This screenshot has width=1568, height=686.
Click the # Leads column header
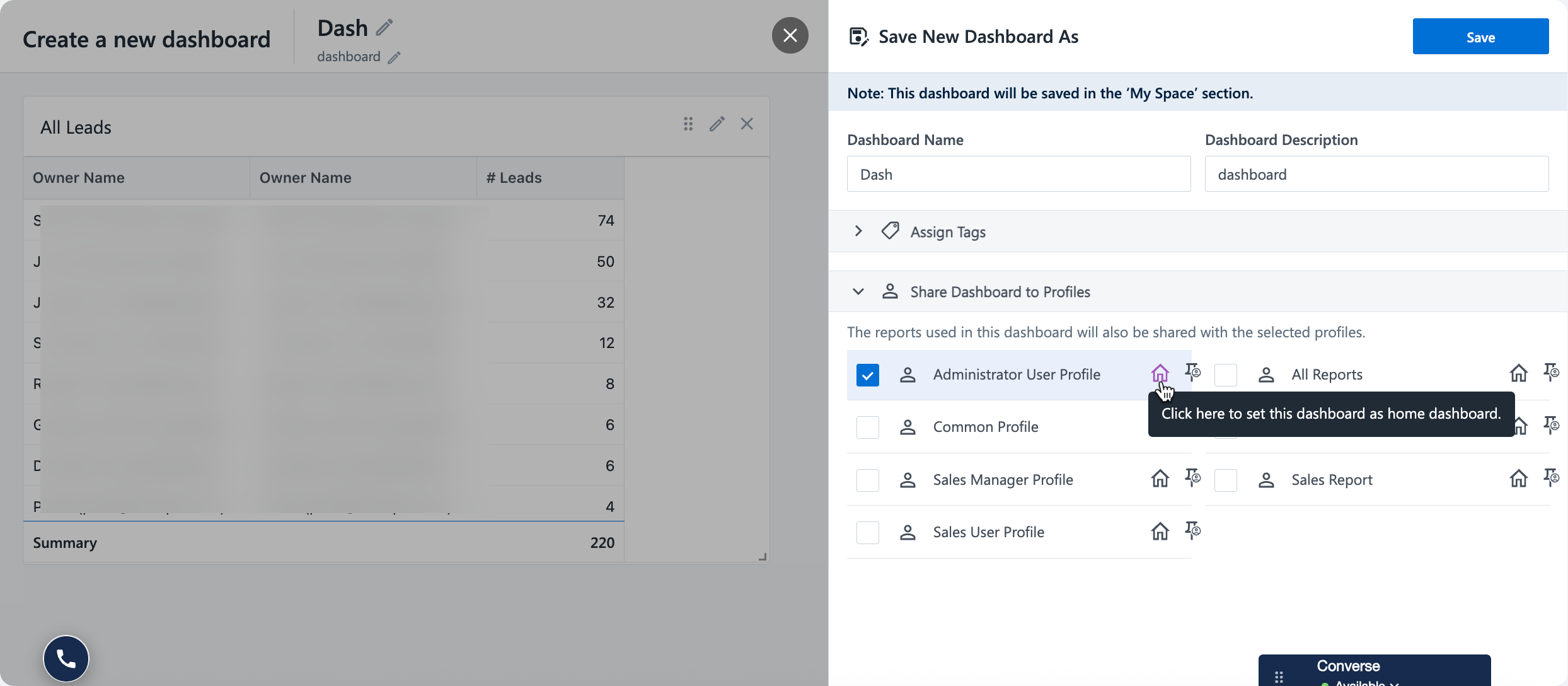tap(514, 178)
